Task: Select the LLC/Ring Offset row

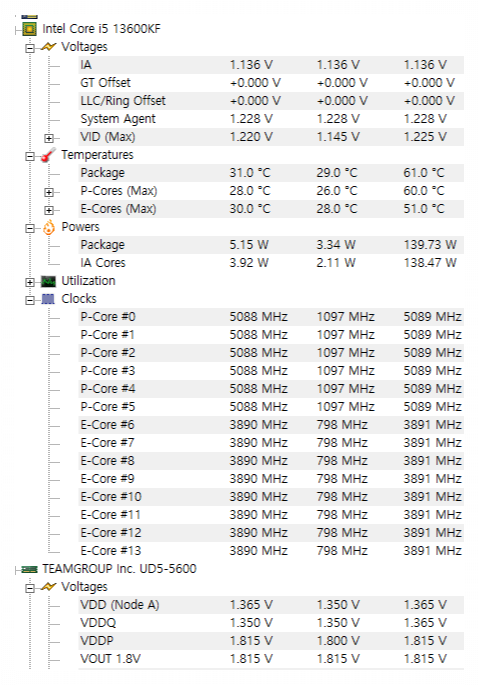Action: coord(271,101)
